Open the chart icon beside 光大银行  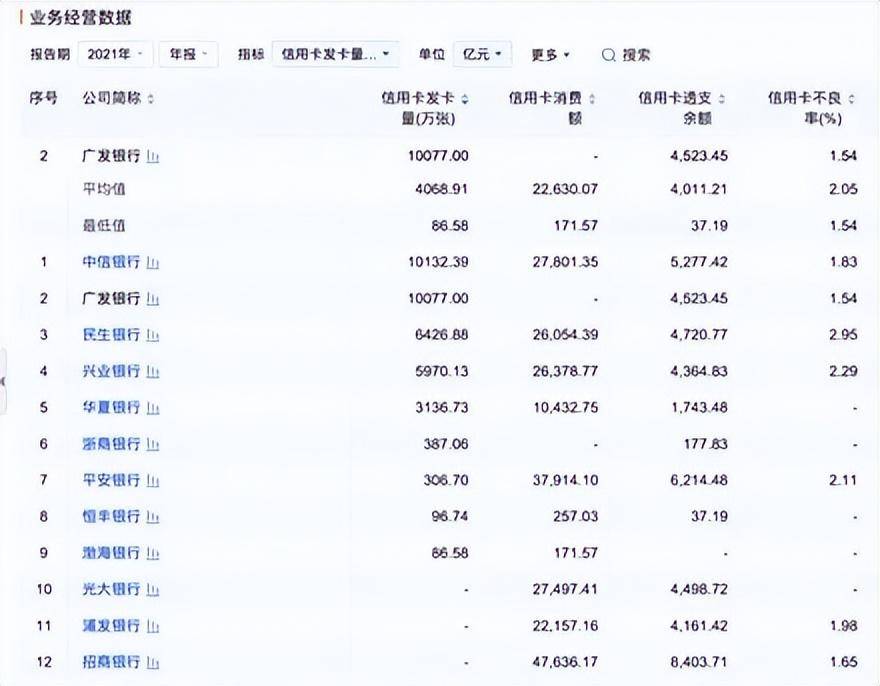(x=153, y=589)
